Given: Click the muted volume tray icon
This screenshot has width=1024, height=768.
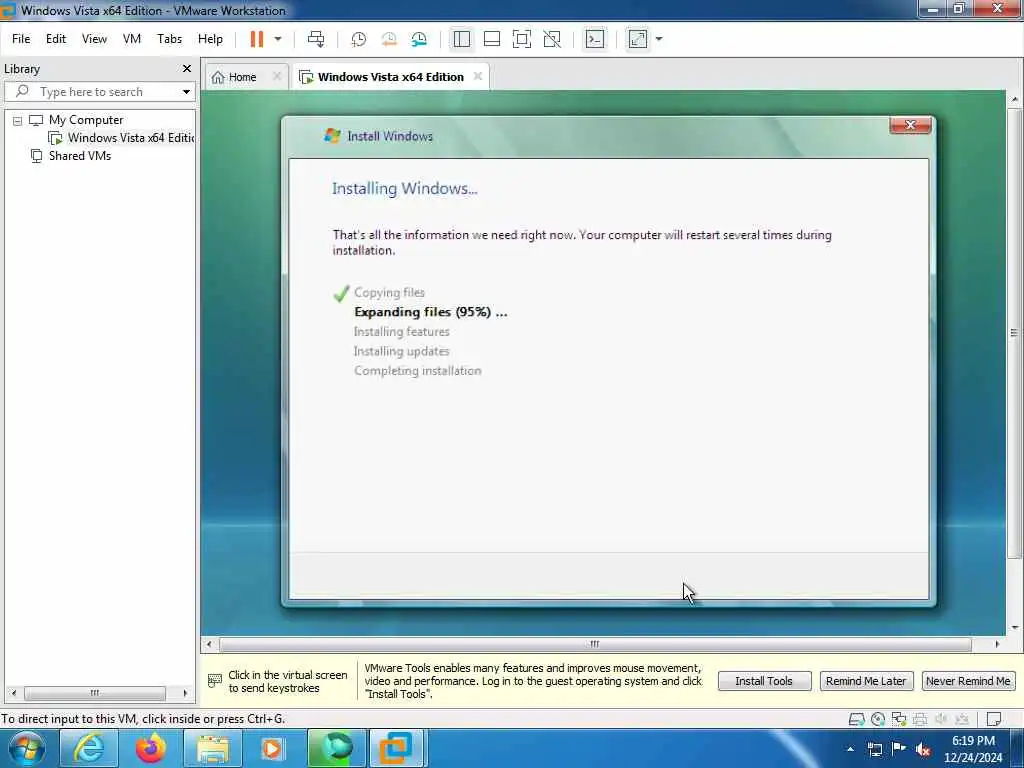Looking at the screenshot, I should click(x=923, y=749).
